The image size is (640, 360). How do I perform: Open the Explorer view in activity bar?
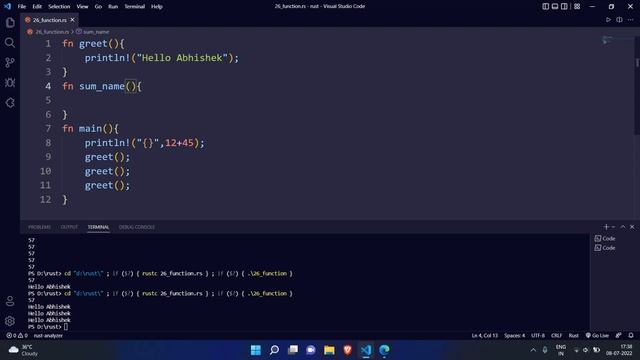click(x=10, y=23)
